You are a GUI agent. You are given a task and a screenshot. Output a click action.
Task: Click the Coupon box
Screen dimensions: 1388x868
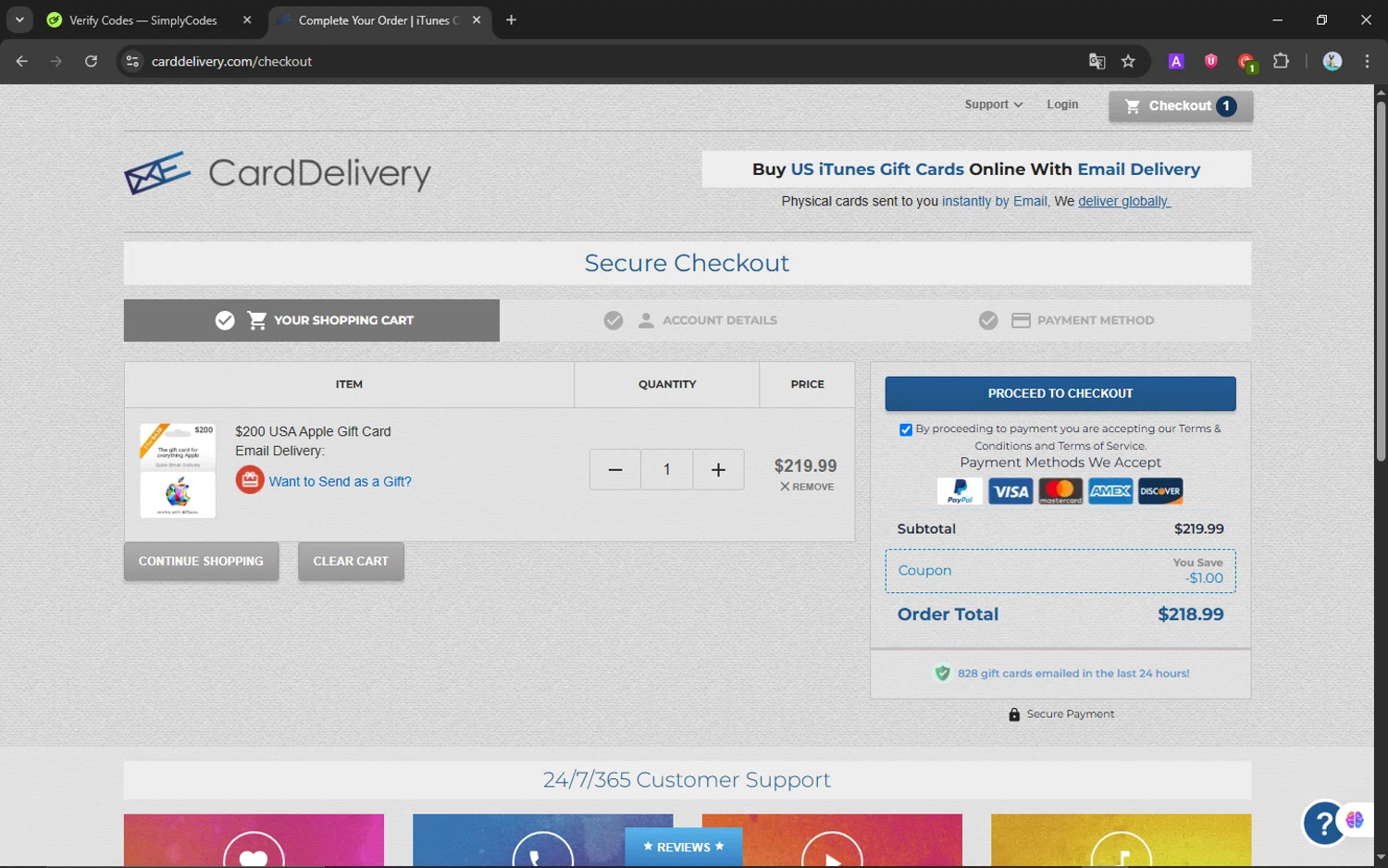1060,571
